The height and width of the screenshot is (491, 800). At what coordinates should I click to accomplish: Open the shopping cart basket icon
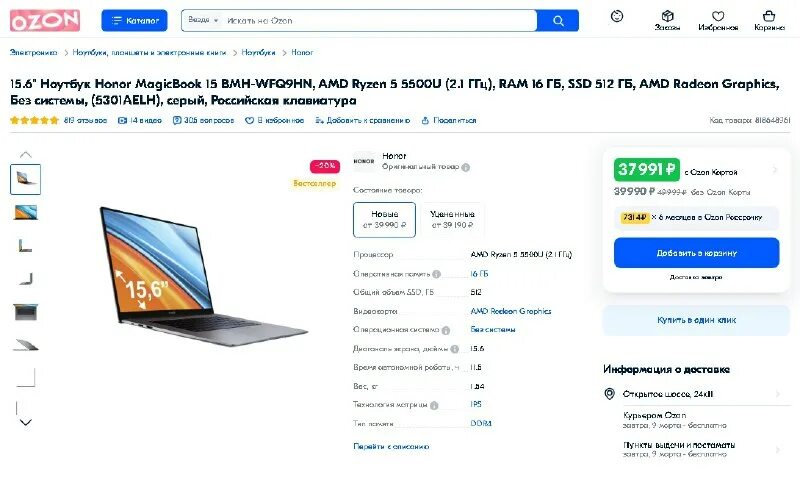coord(769,16)
